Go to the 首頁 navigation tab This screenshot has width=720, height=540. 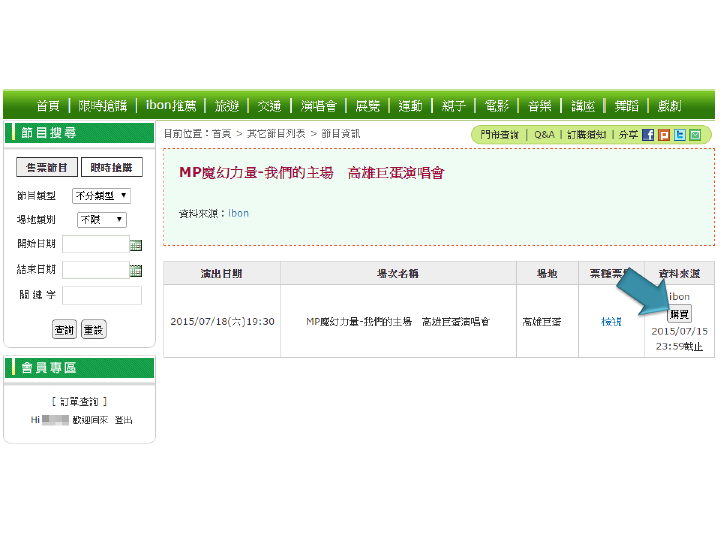pos(48,105)
